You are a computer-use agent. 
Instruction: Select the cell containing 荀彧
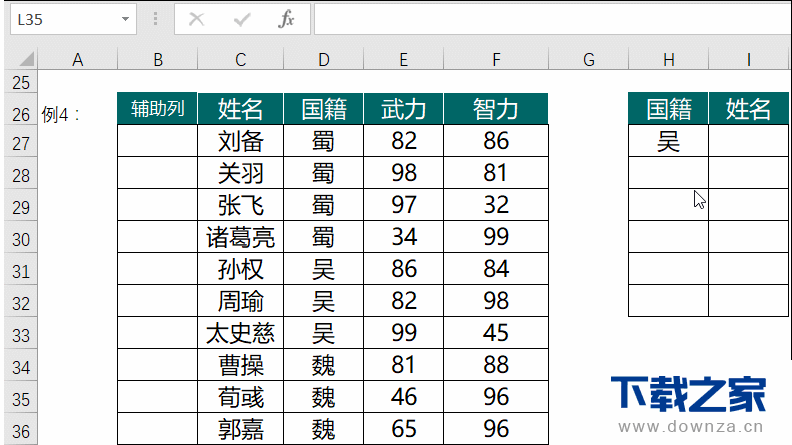pos(240,397)
